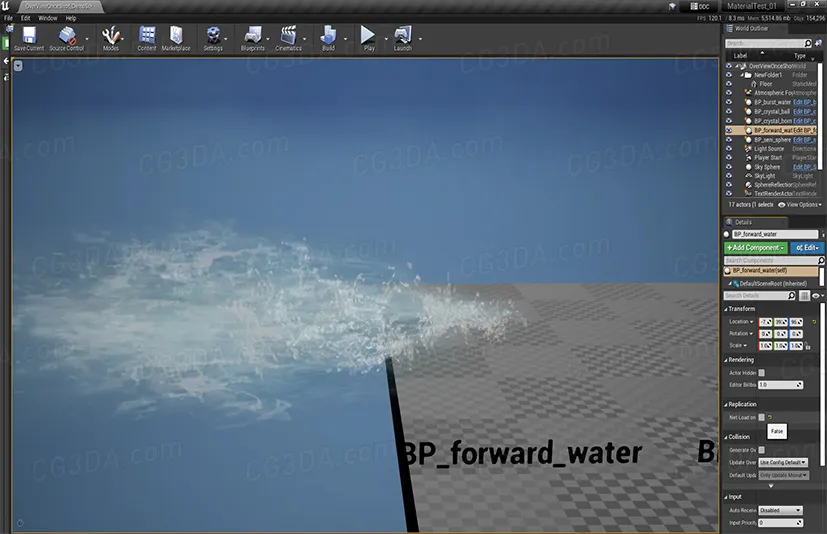827x534 pixels.
Task: Toggle the Generate Overlap checkbox under Collision
Action: point(761,450)
